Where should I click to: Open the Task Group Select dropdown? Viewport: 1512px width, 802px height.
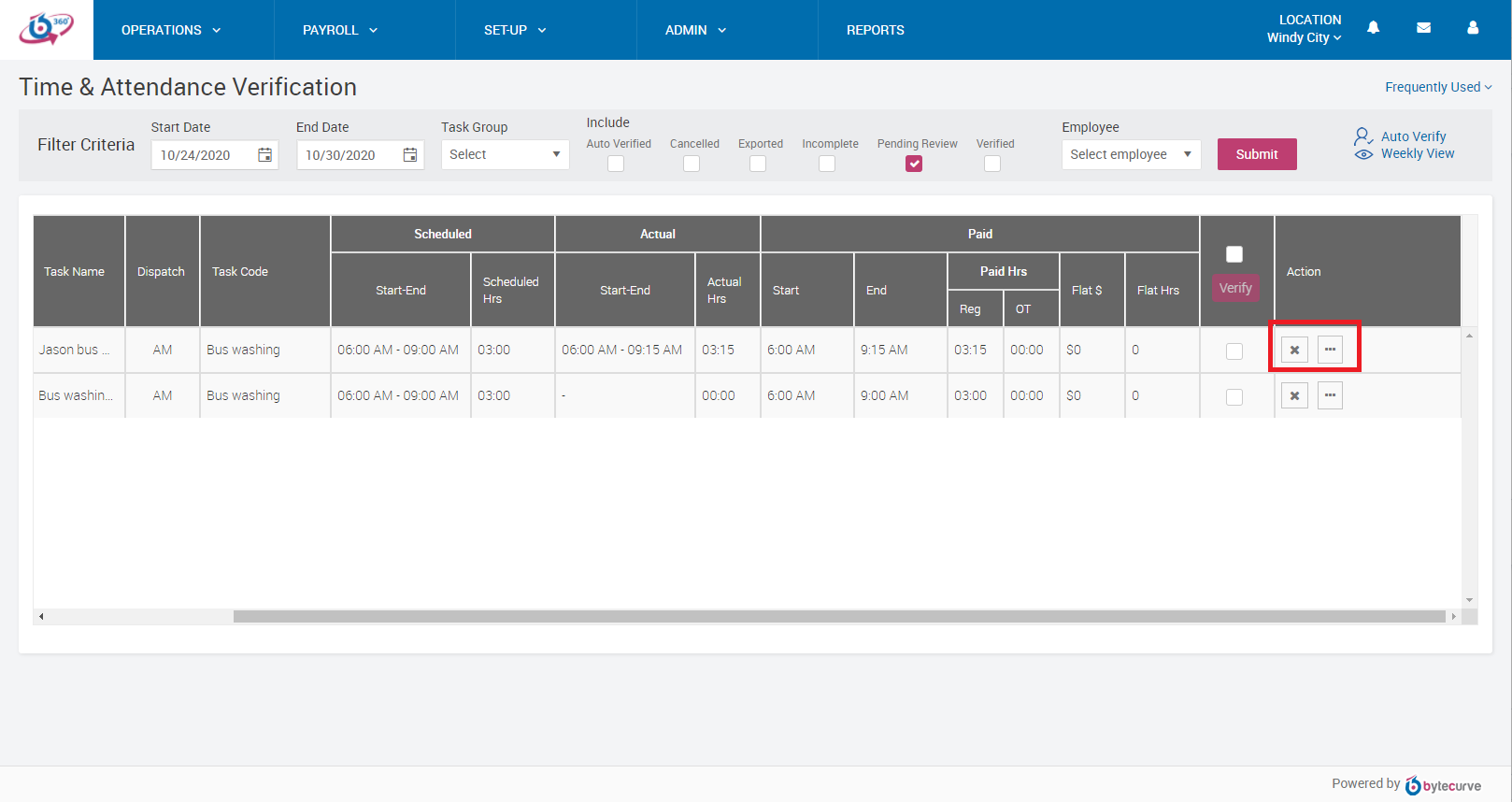(505, 154)
